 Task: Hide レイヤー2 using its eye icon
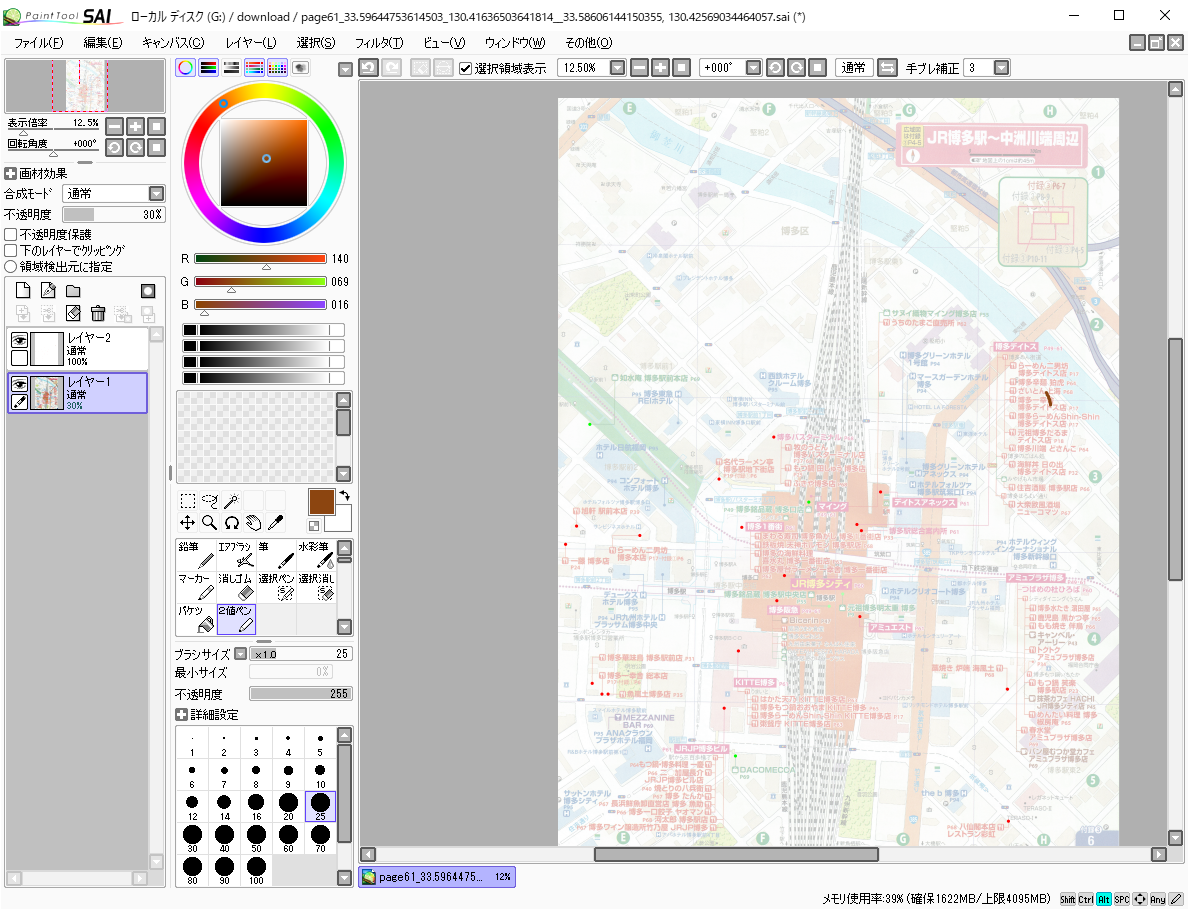click(19, 340)
